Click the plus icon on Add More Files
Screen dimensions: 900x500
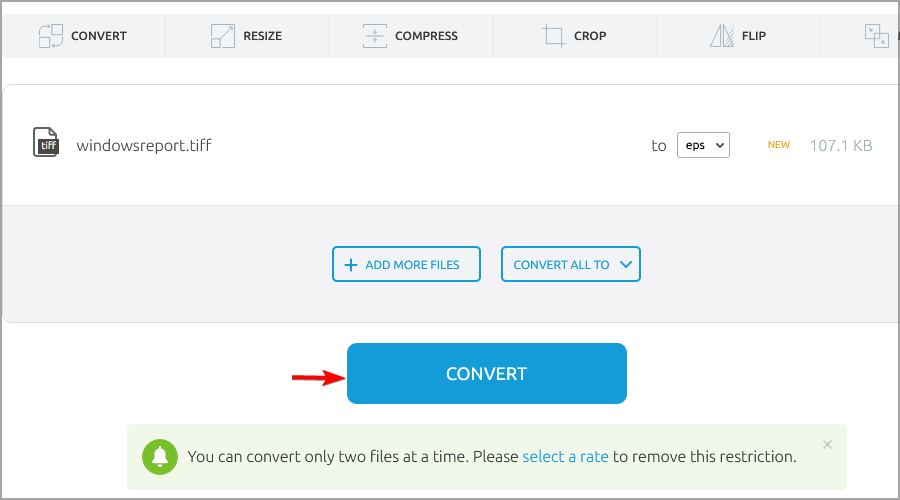(x=350, y=265)
